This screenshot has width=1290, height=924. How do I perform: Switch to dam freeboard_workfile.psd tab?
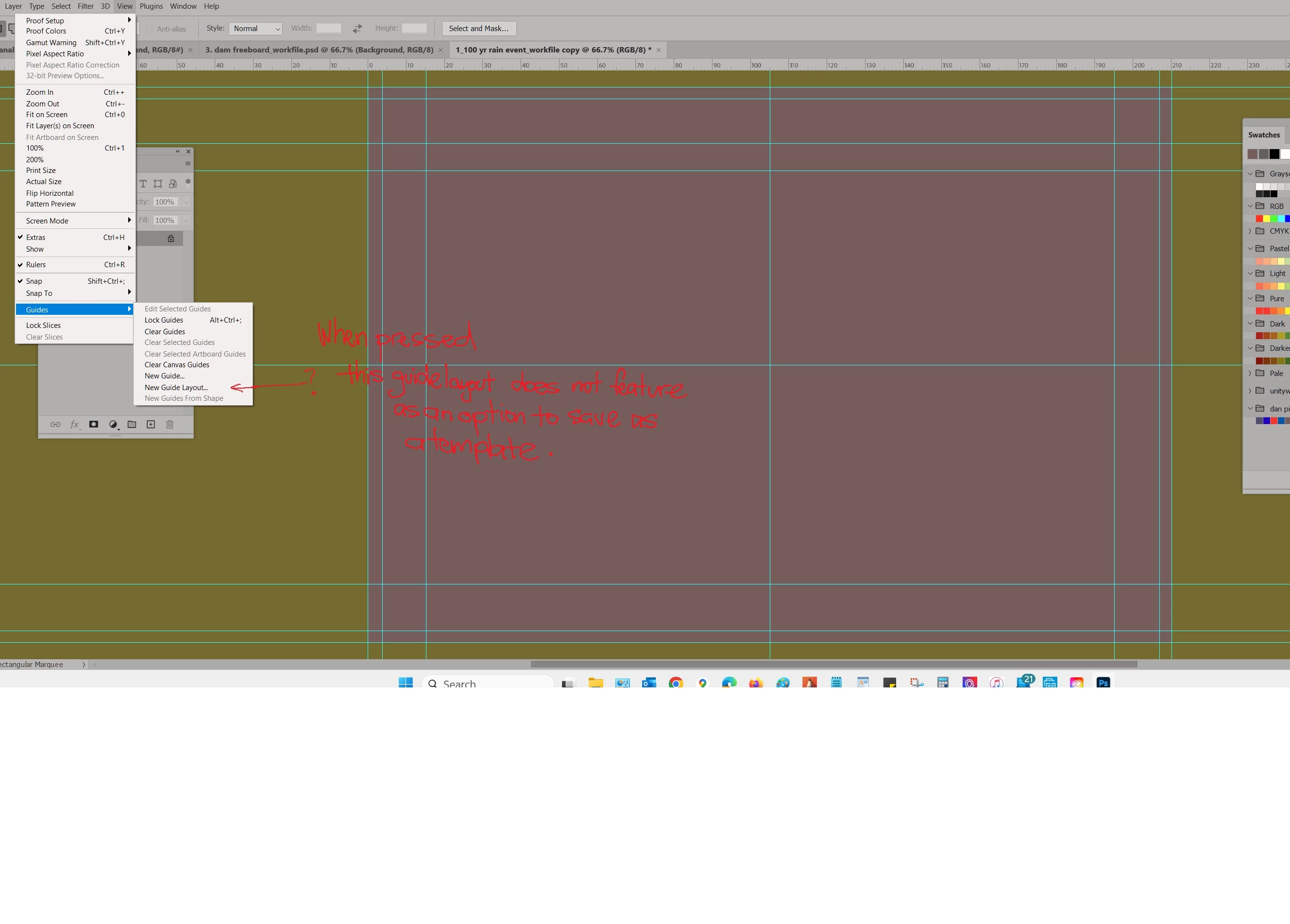319,50
